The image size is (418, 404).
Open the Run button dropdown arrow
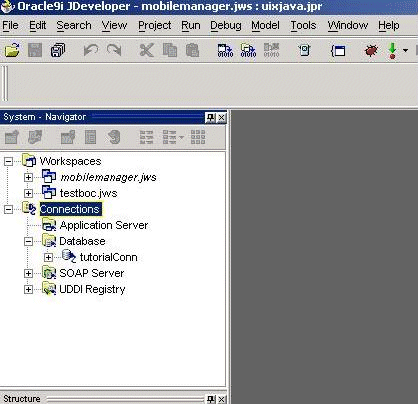click(x=405, y=51)
